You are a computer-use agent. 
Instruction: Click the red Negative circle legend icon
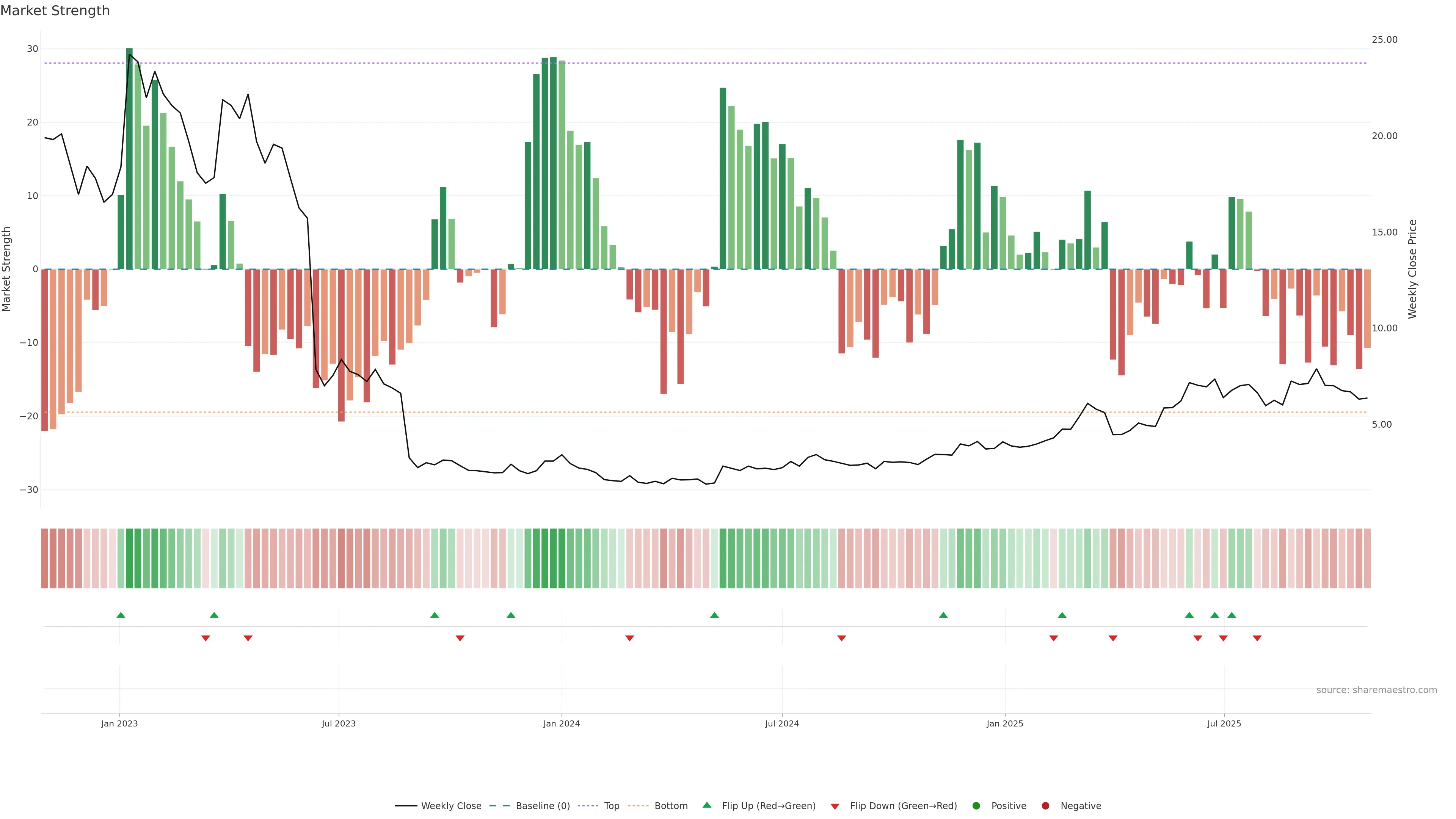(x=1045, y=806)
